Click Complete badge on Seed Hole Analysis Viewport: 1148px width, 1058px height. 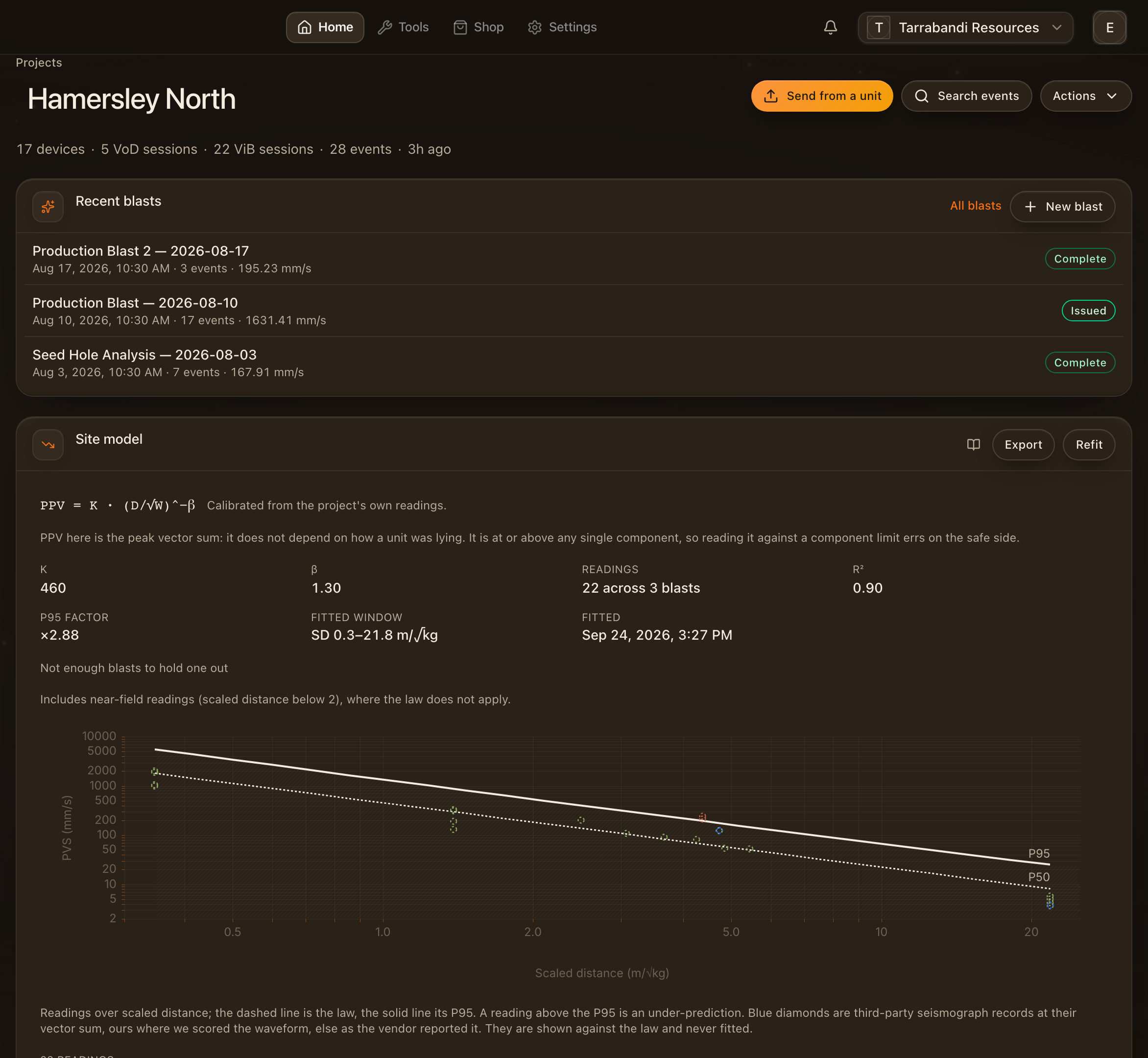point(1079,362)
